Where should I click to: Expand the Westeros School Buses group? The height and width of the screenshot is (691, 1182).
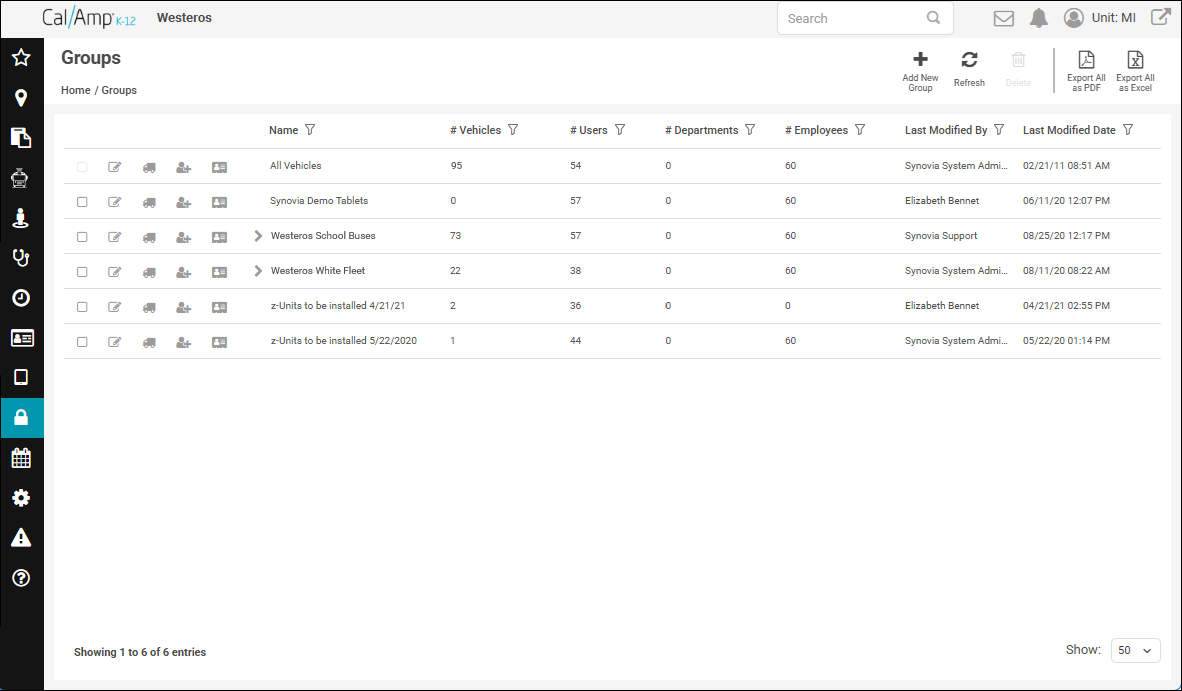(x=258, y=236)
